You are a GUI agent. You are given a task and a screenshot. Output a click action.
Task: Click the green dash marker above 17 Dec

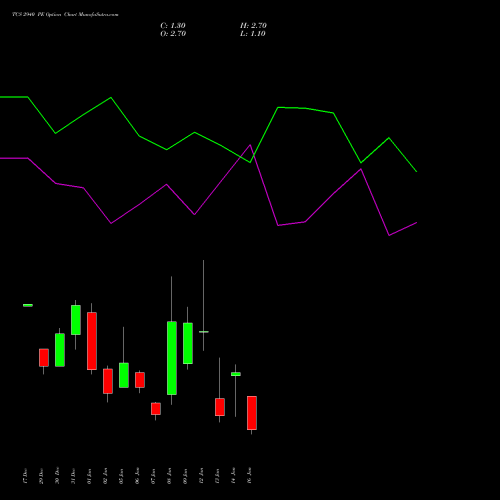point(28,305)
